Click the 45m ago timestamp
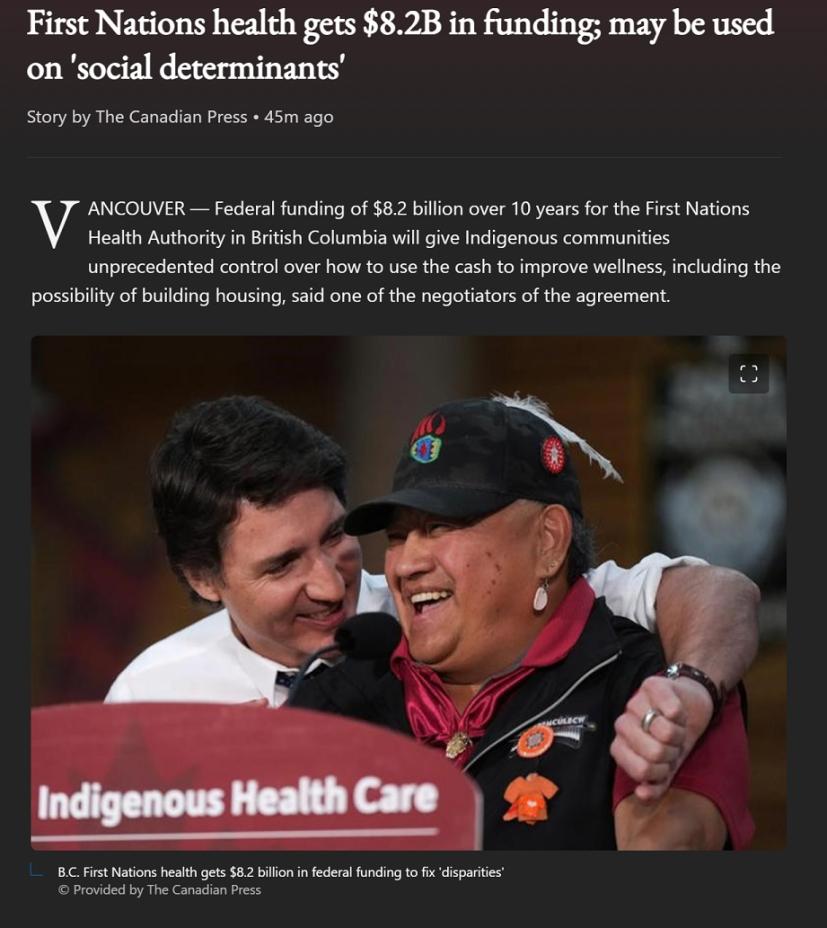The width and height of the screenshot is (827, 928). [x=299, y=117]
